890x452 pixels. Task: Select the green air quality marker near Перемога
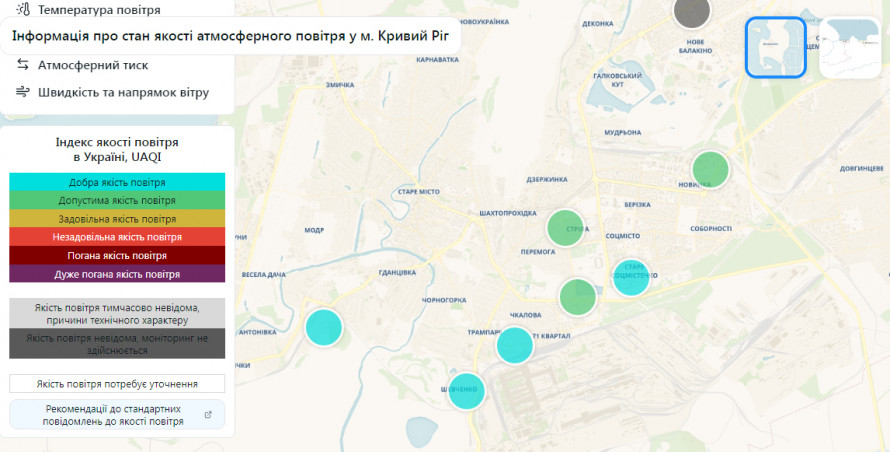coord(565,227)
